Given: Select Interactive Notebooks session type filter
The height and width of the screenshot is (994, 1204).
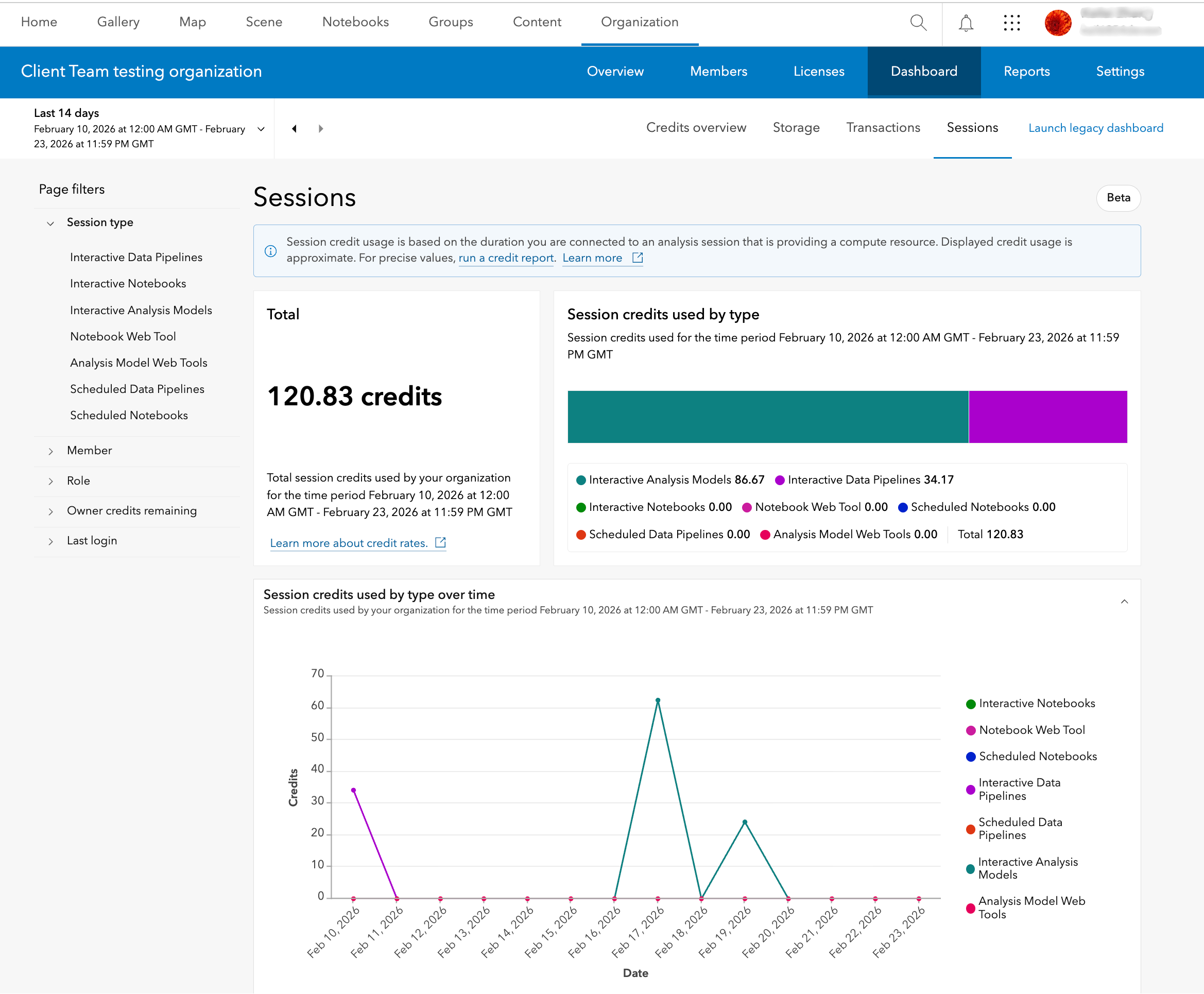Looking at the screenshot, I should point(128,283).
